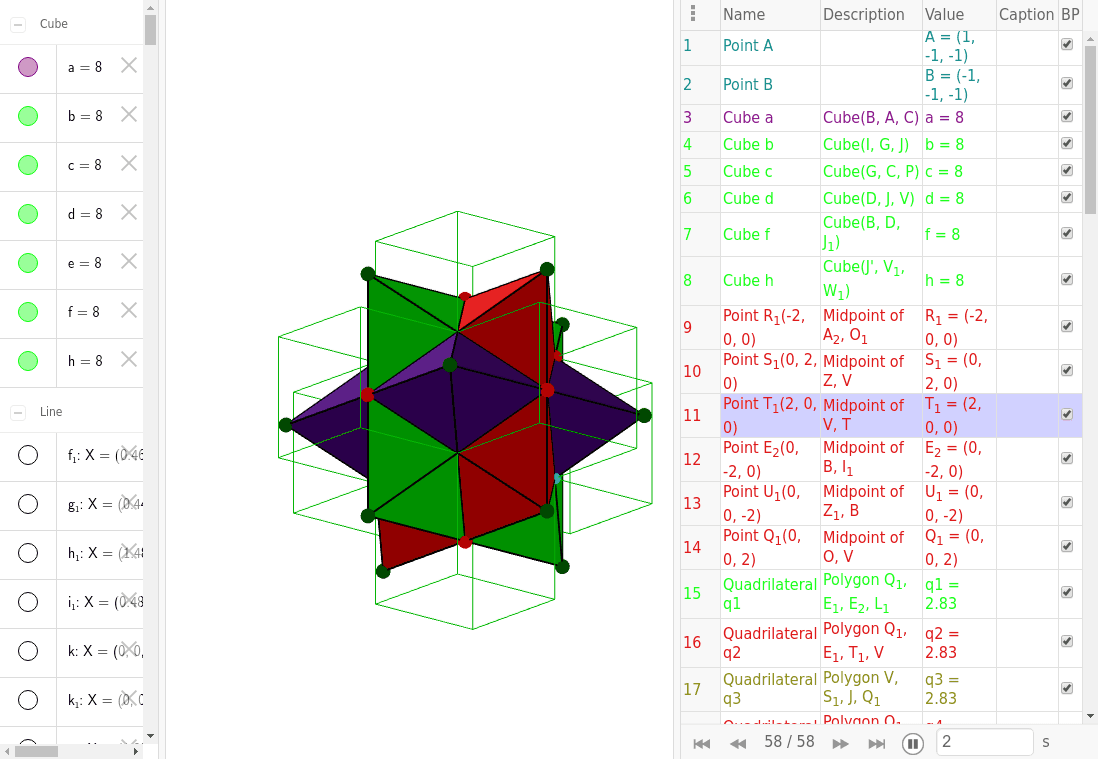Viewport: 1100px width, 761px height.
Task: Select row 1 Point A in protocol
Action: coord(881,46)
